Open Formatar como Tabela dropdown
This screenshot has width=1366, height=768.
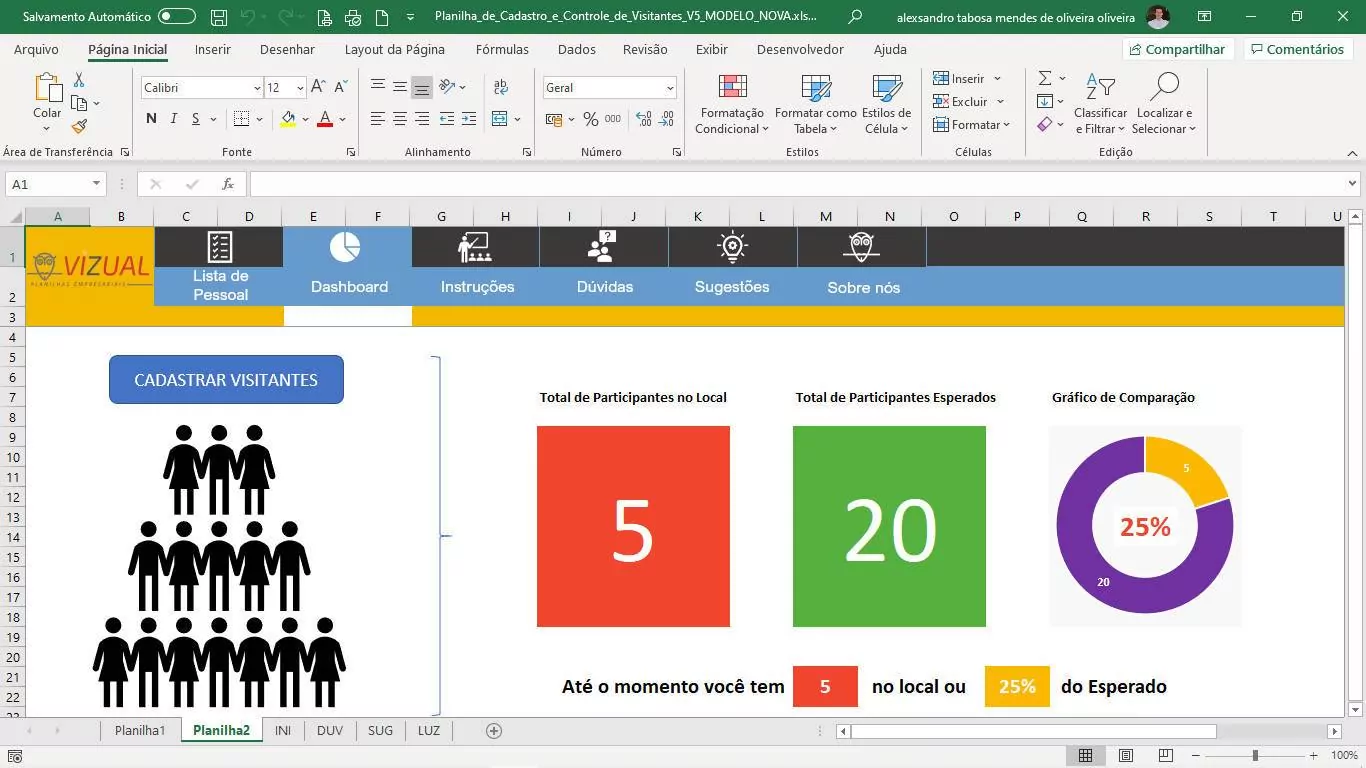(816, 104)
